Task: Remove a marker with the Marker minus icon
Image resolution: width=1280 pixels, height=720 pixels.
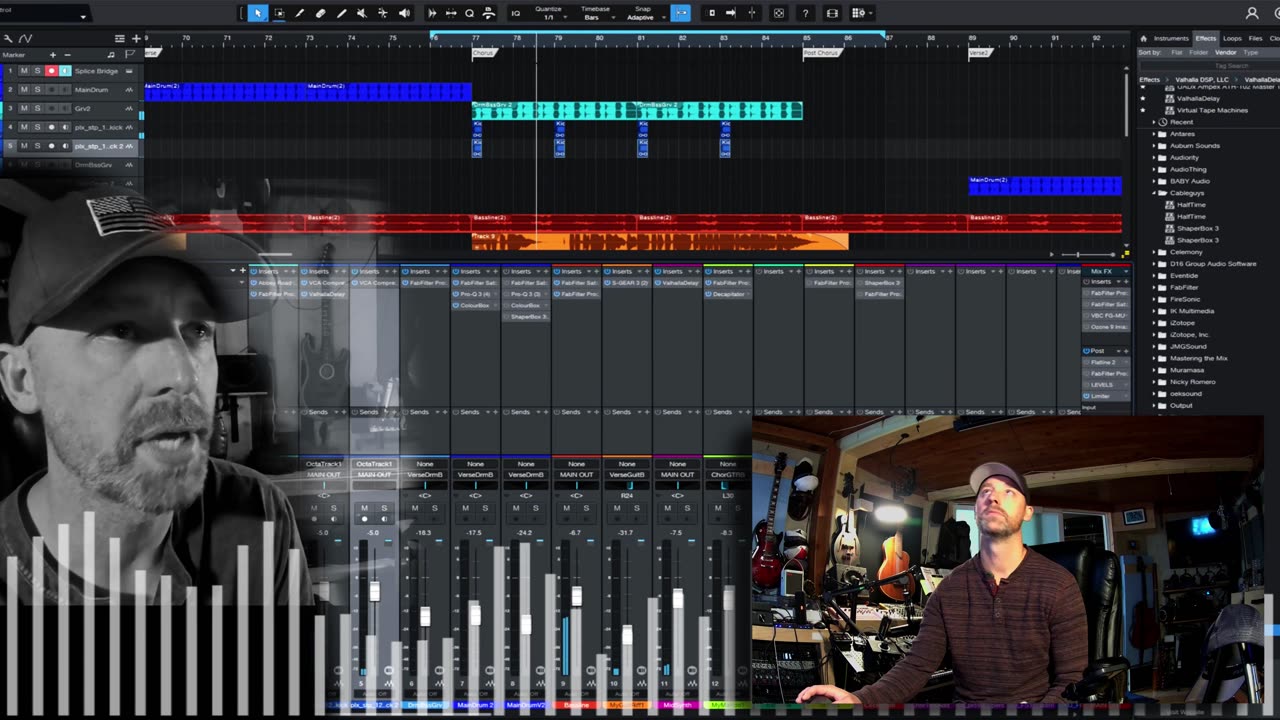Action: click(66, 54)
